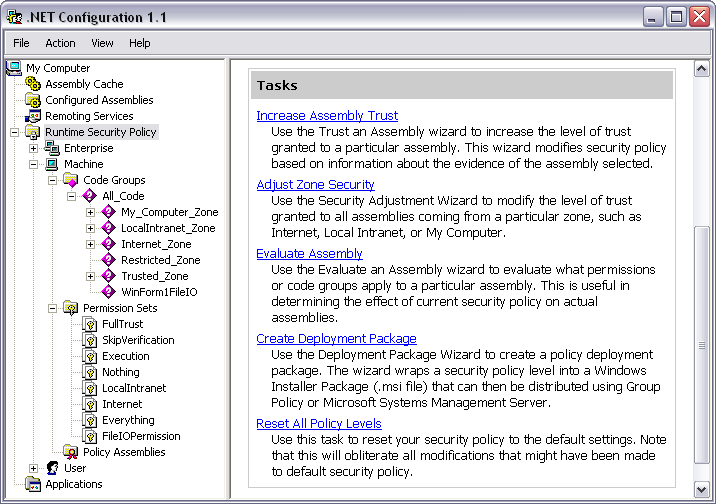Click the FullTrust permission set icon

click(x=90, y=324)
